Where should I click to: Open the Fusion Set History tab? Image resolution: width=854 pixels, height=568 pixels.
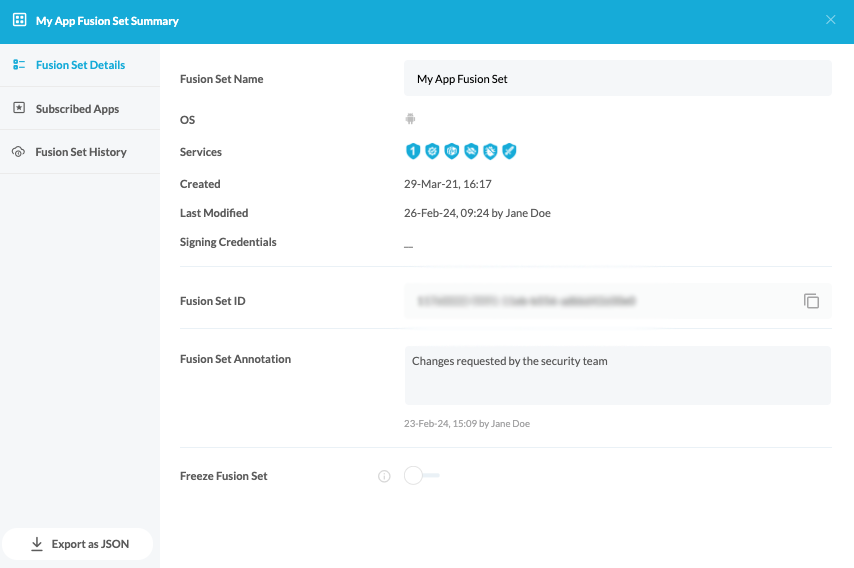80,152
